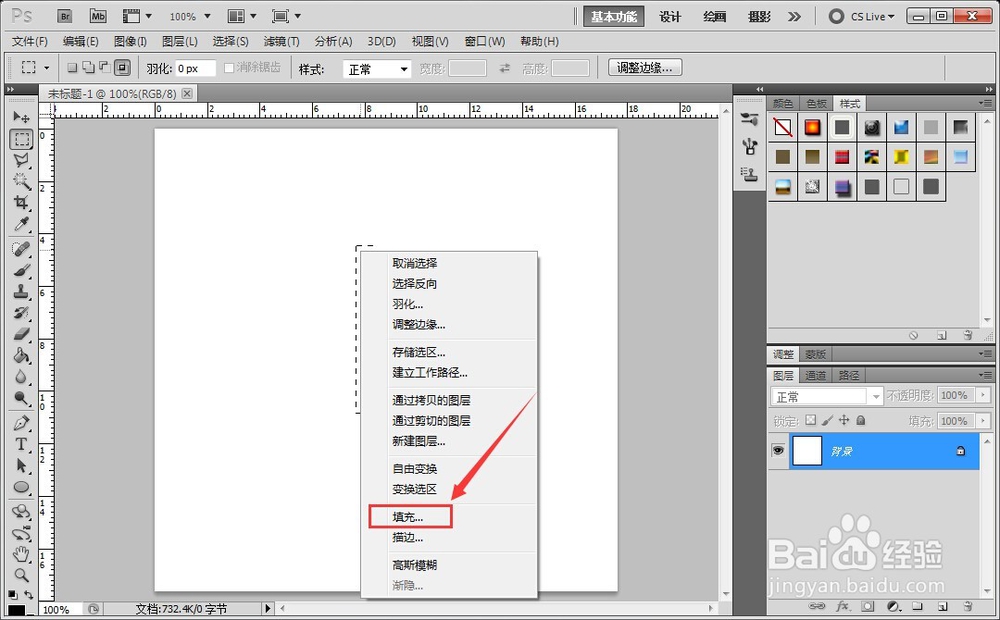This screenshot has width=1000, height=620.
Task: Switch to the 摄影 Photography workspace
Action: [759, 17]
